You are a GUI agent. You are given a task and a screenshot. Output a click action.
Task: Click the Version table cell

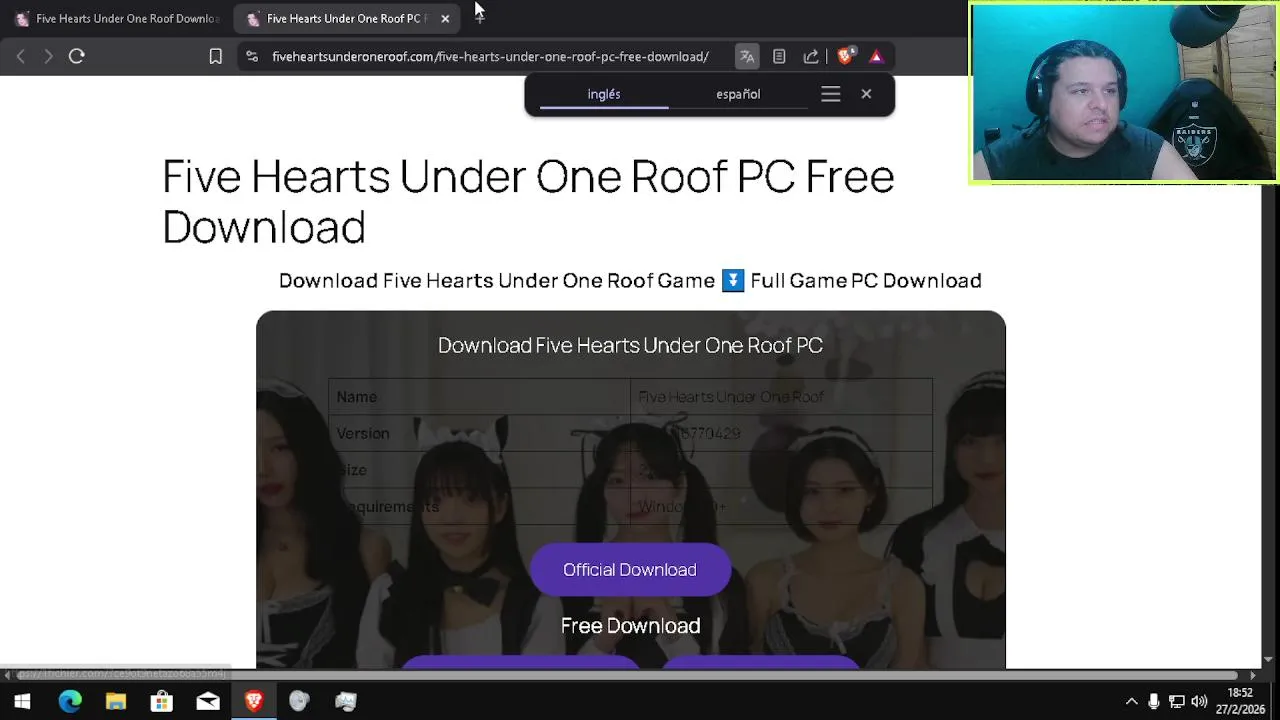(479, 433)
